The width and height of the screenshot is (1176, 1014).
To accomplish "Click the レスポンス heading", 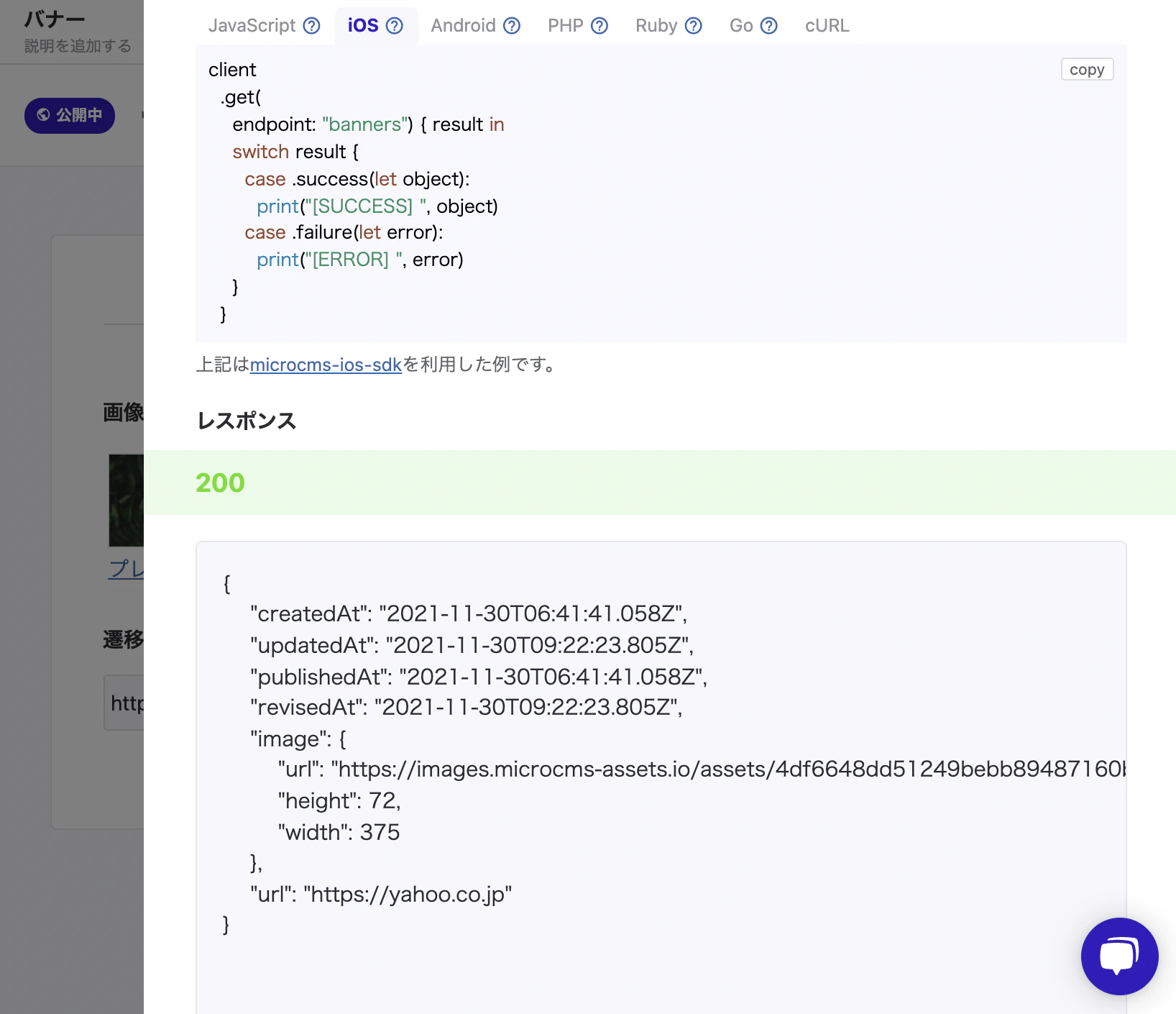I will (247, 421).
